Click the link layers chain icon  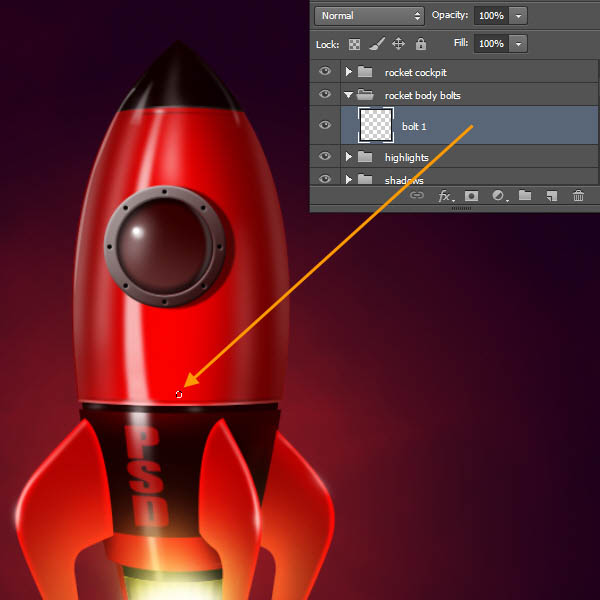click(x=418, y=196)
